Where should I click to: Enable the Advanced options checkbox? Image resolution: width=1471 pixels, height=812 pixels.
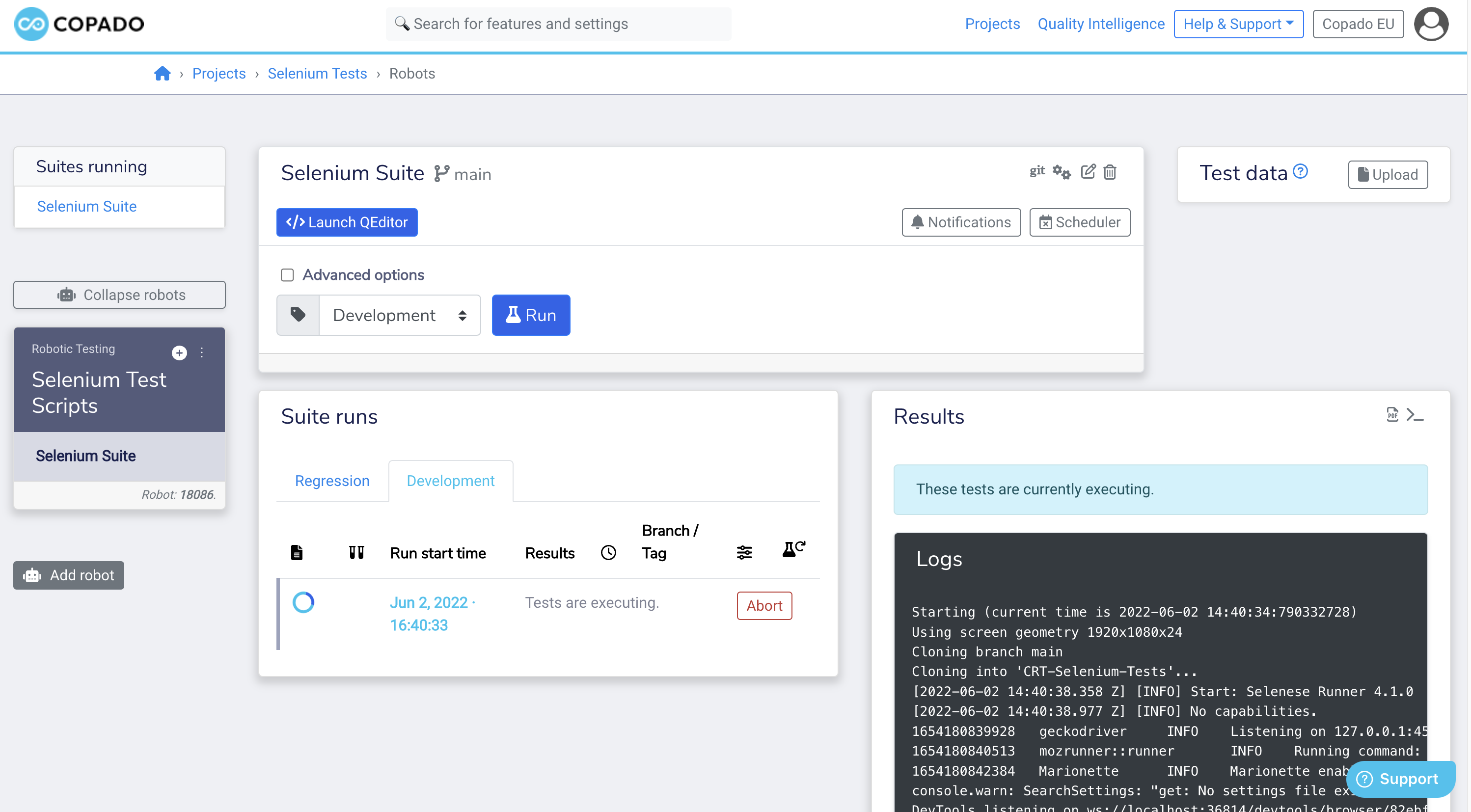coord(287,275)
